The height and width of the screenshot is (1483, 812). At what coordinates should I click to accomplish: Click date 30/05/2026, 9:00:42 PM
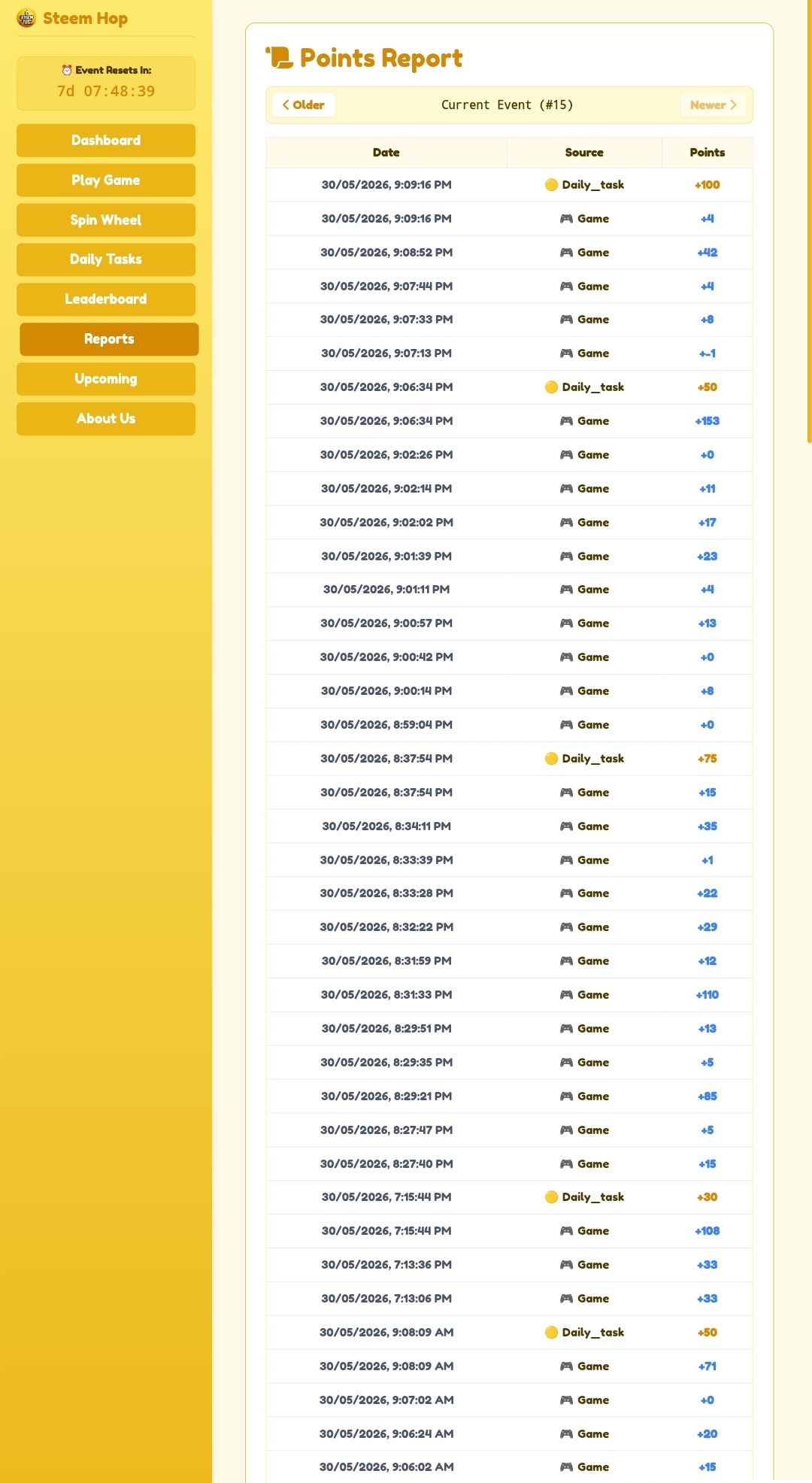click(386, 657)
